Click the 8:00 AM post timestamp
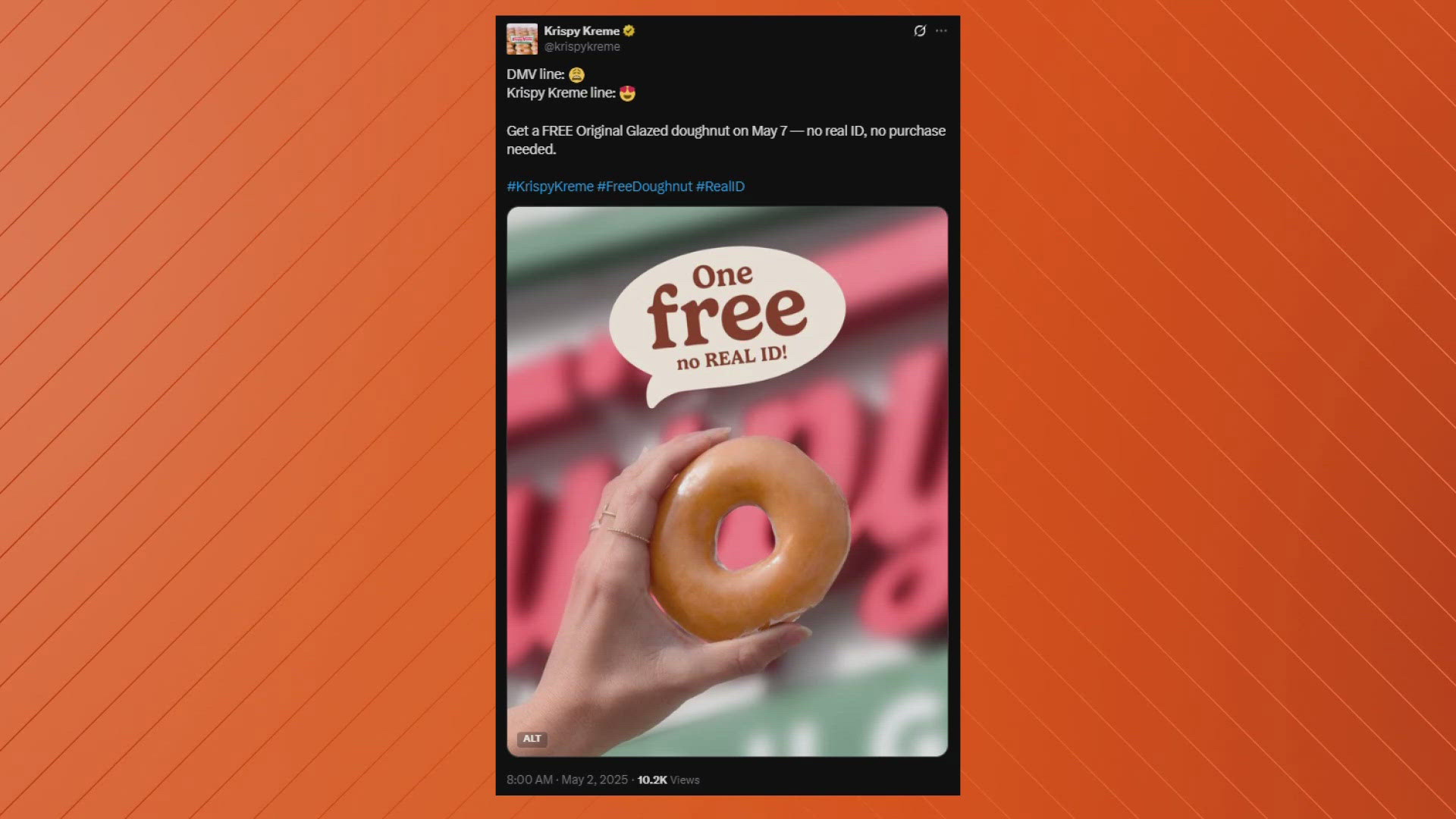The image size is (1456, 819). click(529, 780)
